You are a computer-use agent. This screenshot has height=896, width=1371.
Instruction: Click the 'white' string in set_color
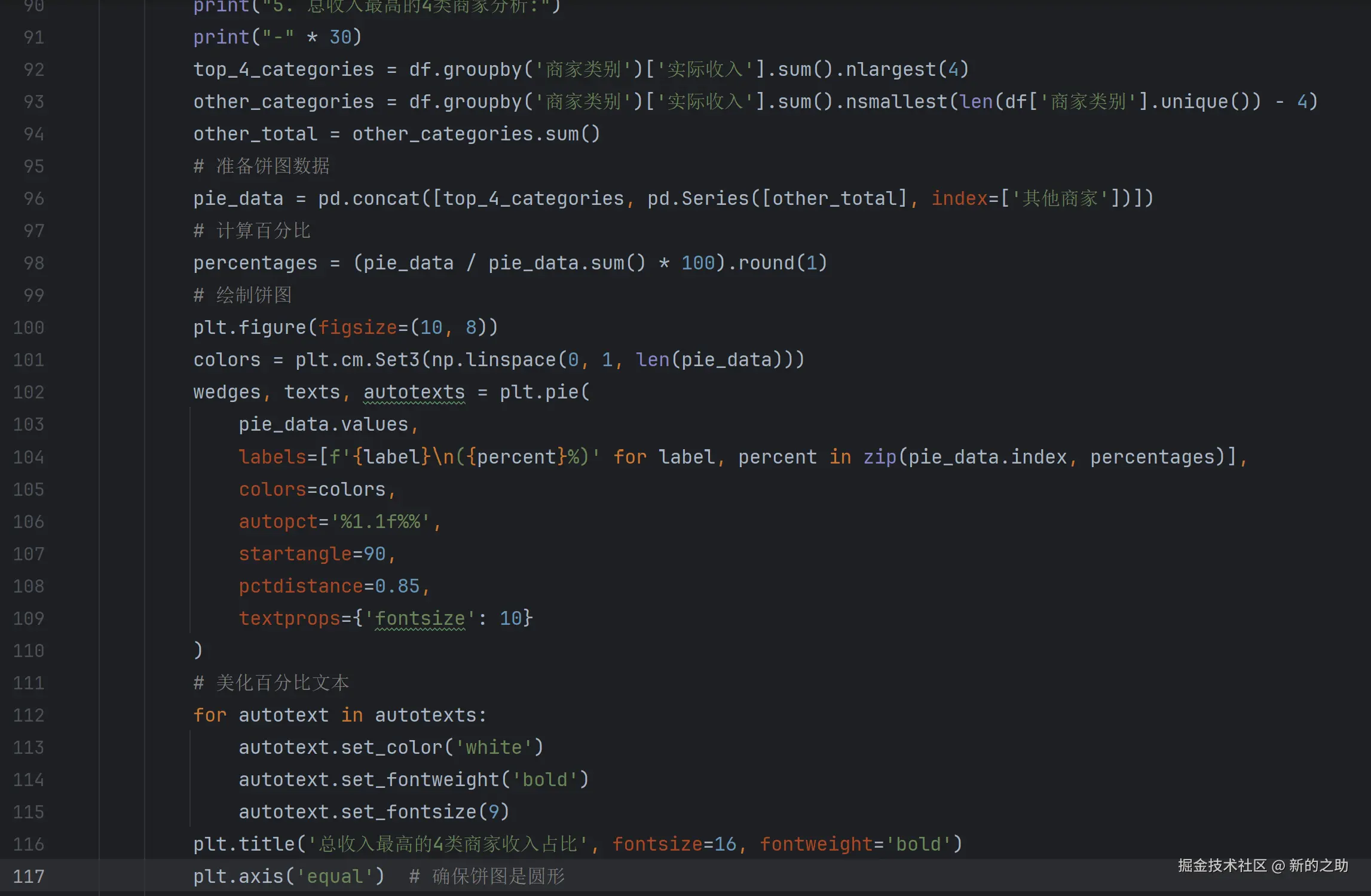[494, 747]
